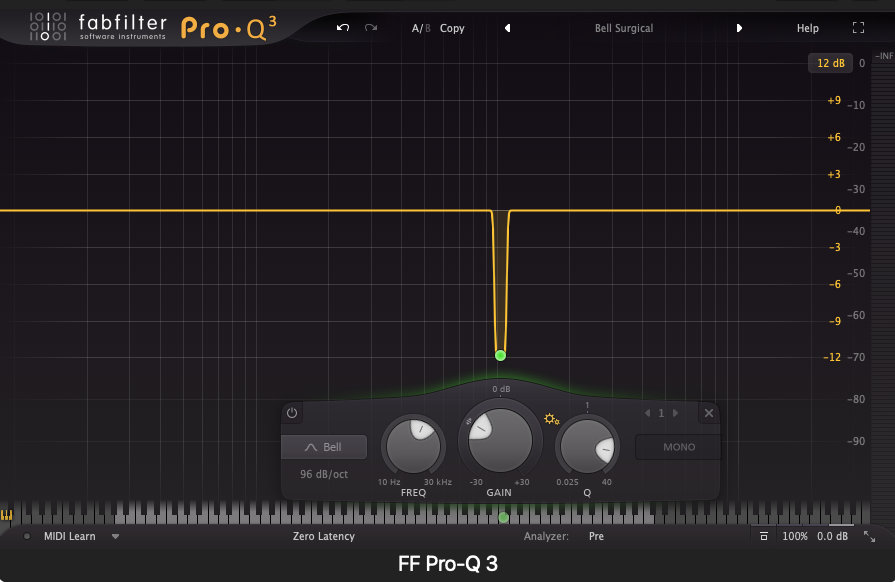The width and height of the screenshot is (895, 582).
Task: Click the undo arrow icon
Action: point(342,27)
